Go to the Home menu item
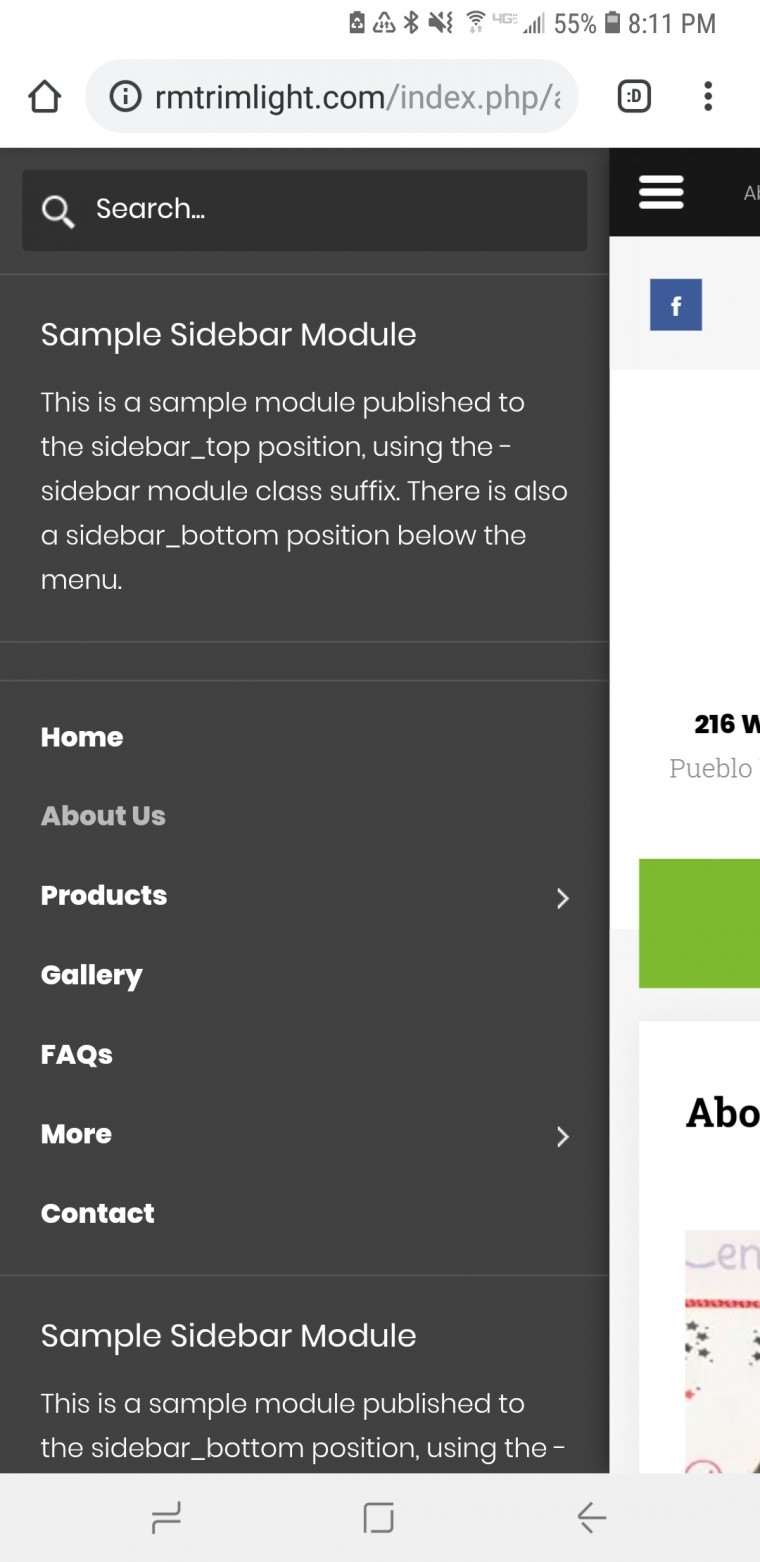Viewport: 760px width, 1562px height. [x=82, y=737]
